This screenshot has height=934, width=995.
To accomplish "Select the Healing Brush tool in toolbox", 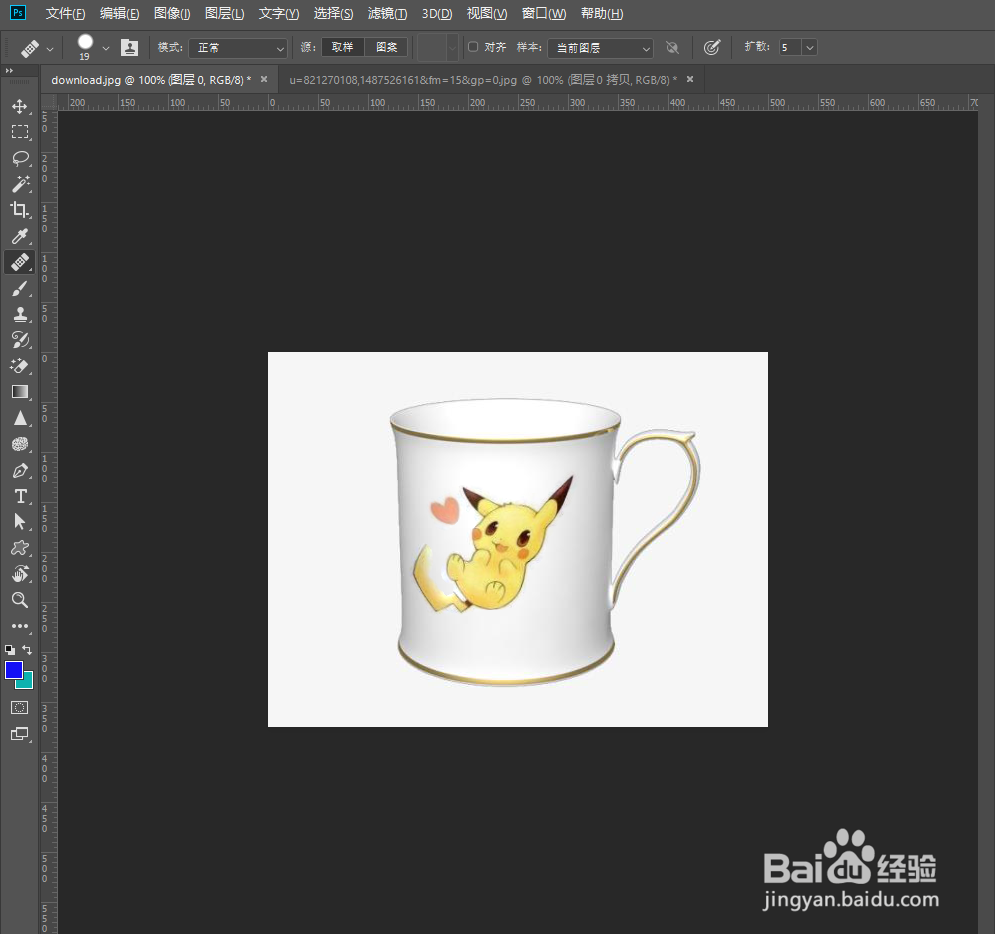I will click(x=20, y=262).
